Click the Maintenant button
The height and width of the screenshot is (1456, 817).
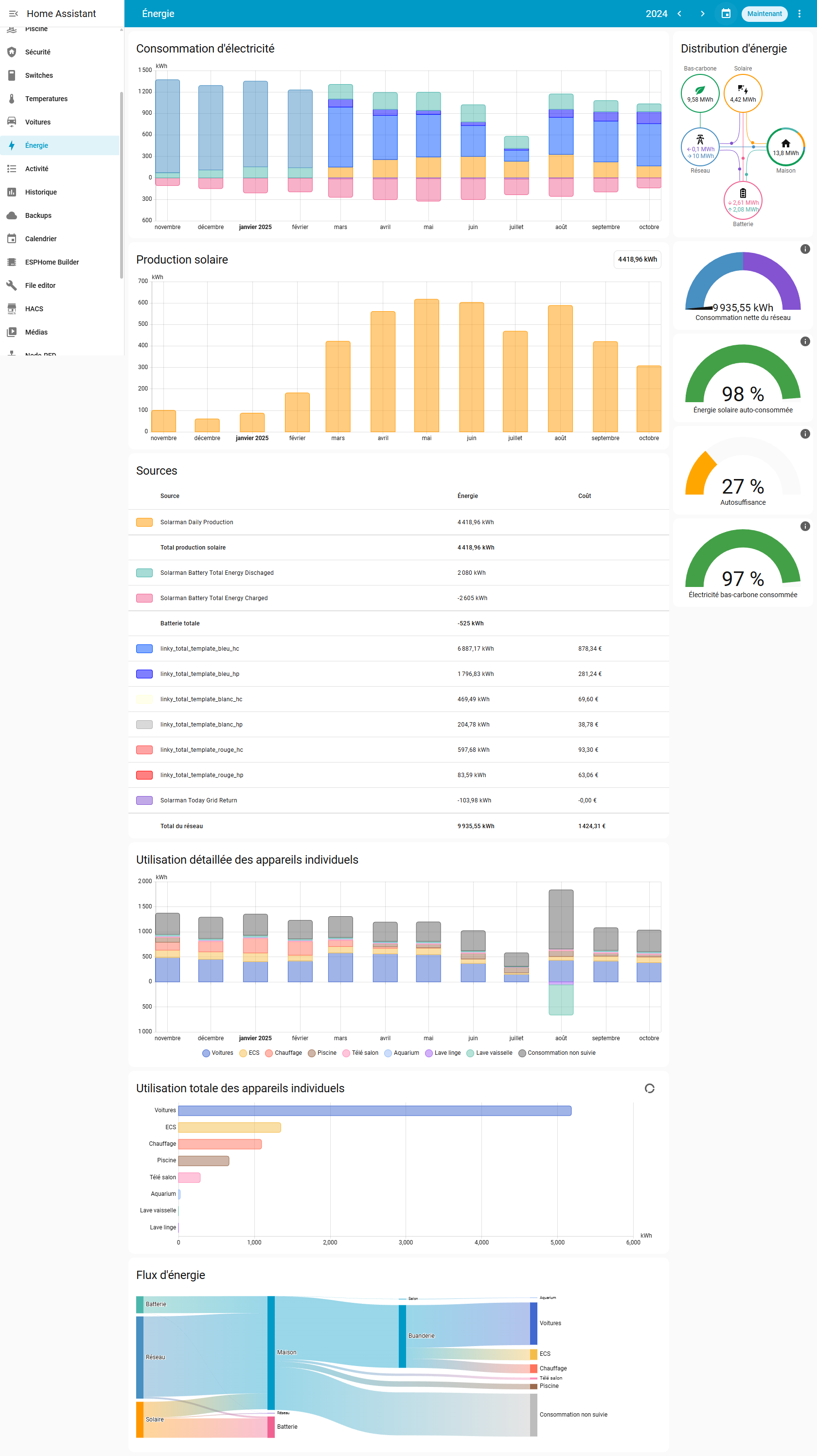pos(764,14)
